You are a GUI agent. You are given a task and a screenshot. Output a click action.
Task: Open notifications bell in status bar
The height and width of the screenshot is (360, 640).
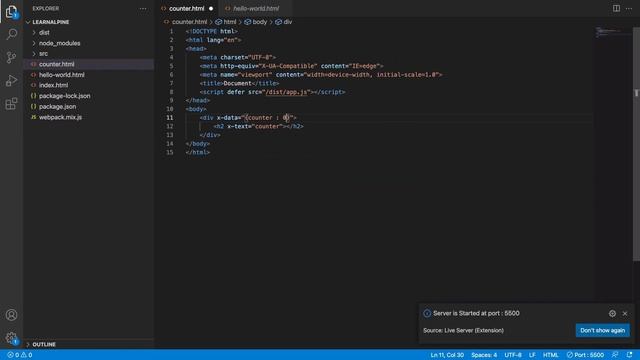click(x=629, y=355)
